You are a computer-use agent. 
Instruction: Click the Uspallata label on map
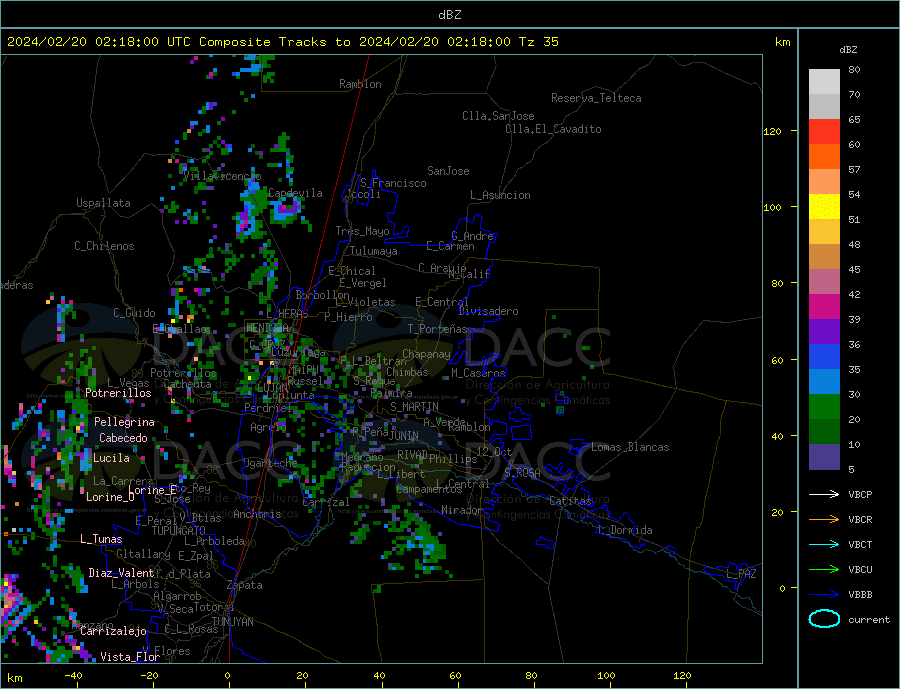[103, 203]
